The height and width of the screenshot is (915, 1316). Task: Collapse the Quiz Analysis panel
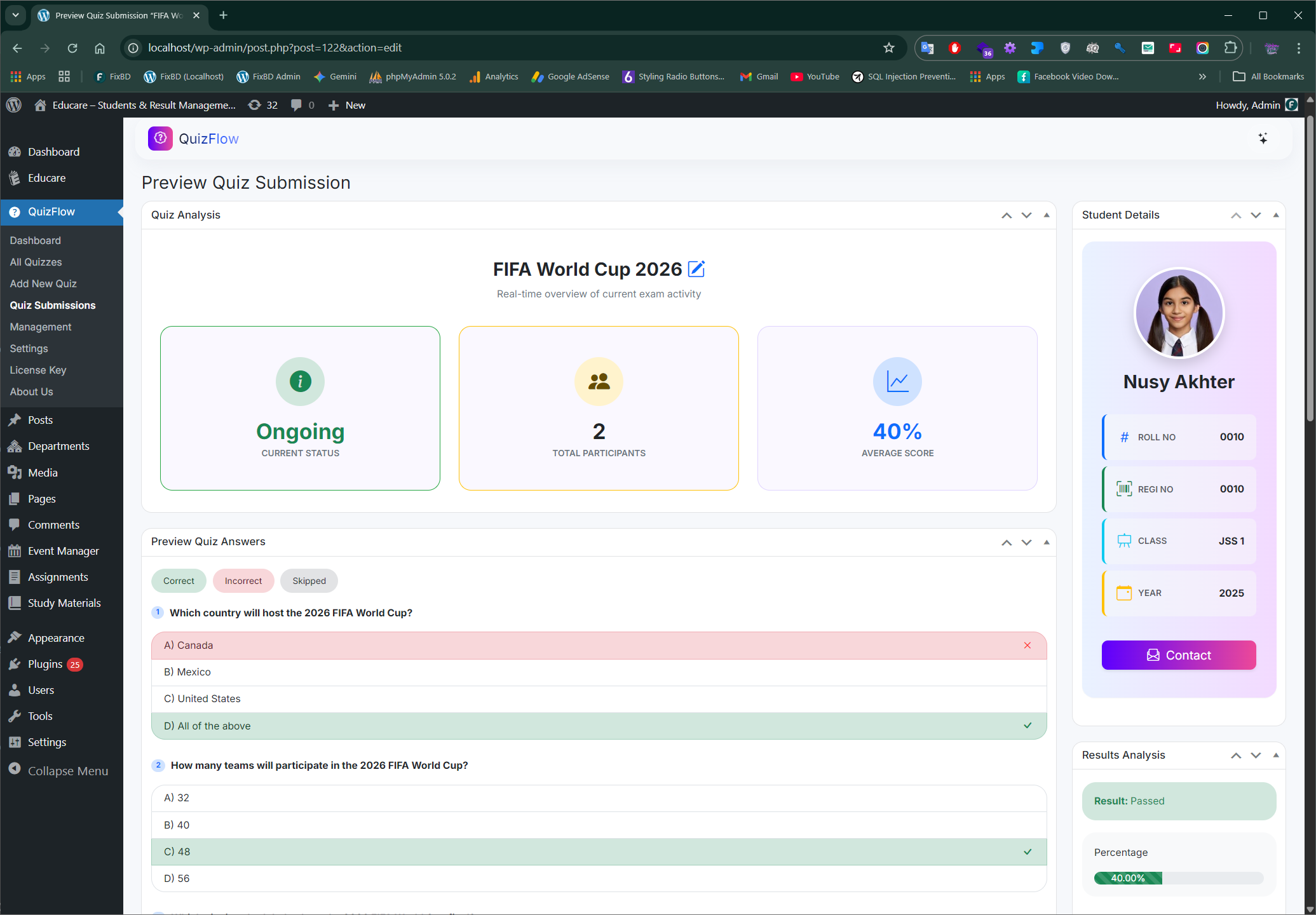[x=1046, y=215]
